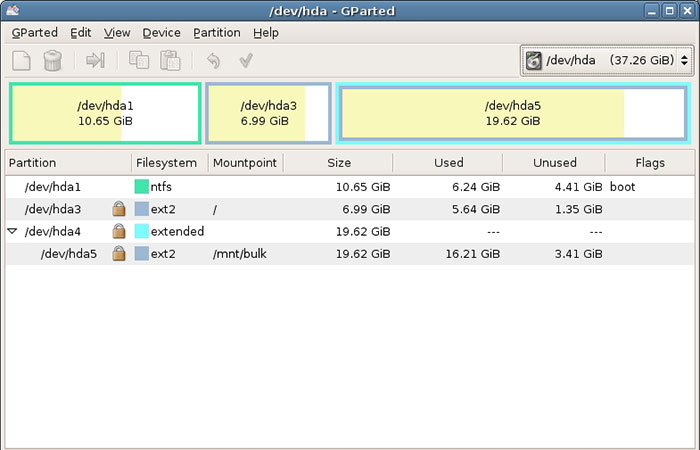Click the Apply operations checkmark icon
700x450 pixels.
click(x=246, y=60)
